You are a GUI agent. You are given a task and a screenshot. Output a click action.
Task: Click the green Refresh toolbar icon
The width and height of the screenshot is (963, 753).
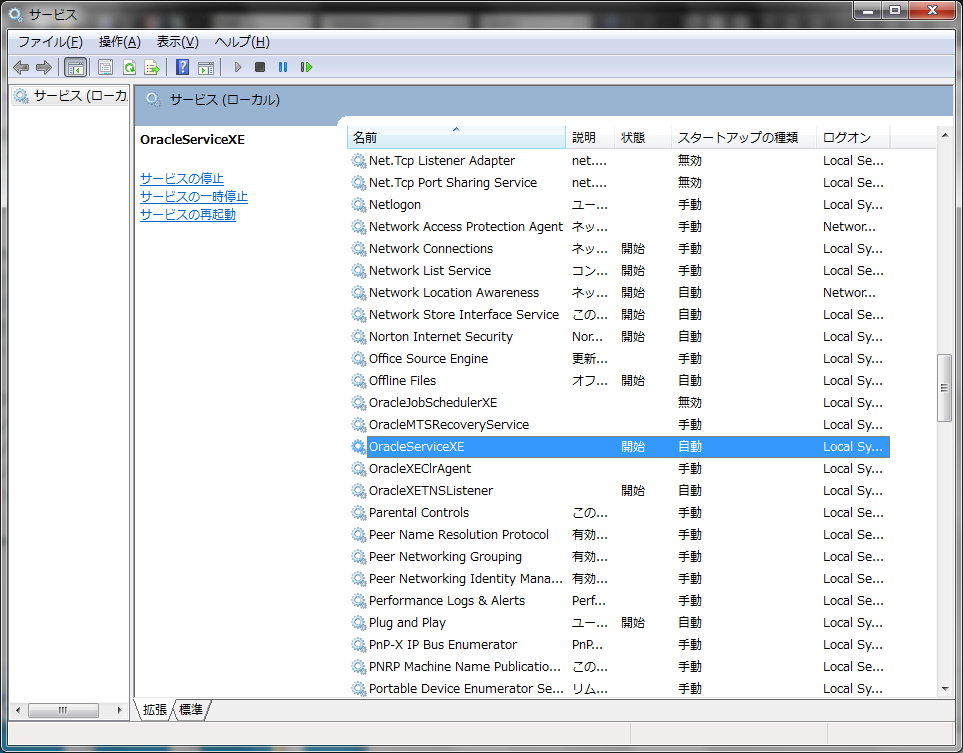tap(129, 67)
